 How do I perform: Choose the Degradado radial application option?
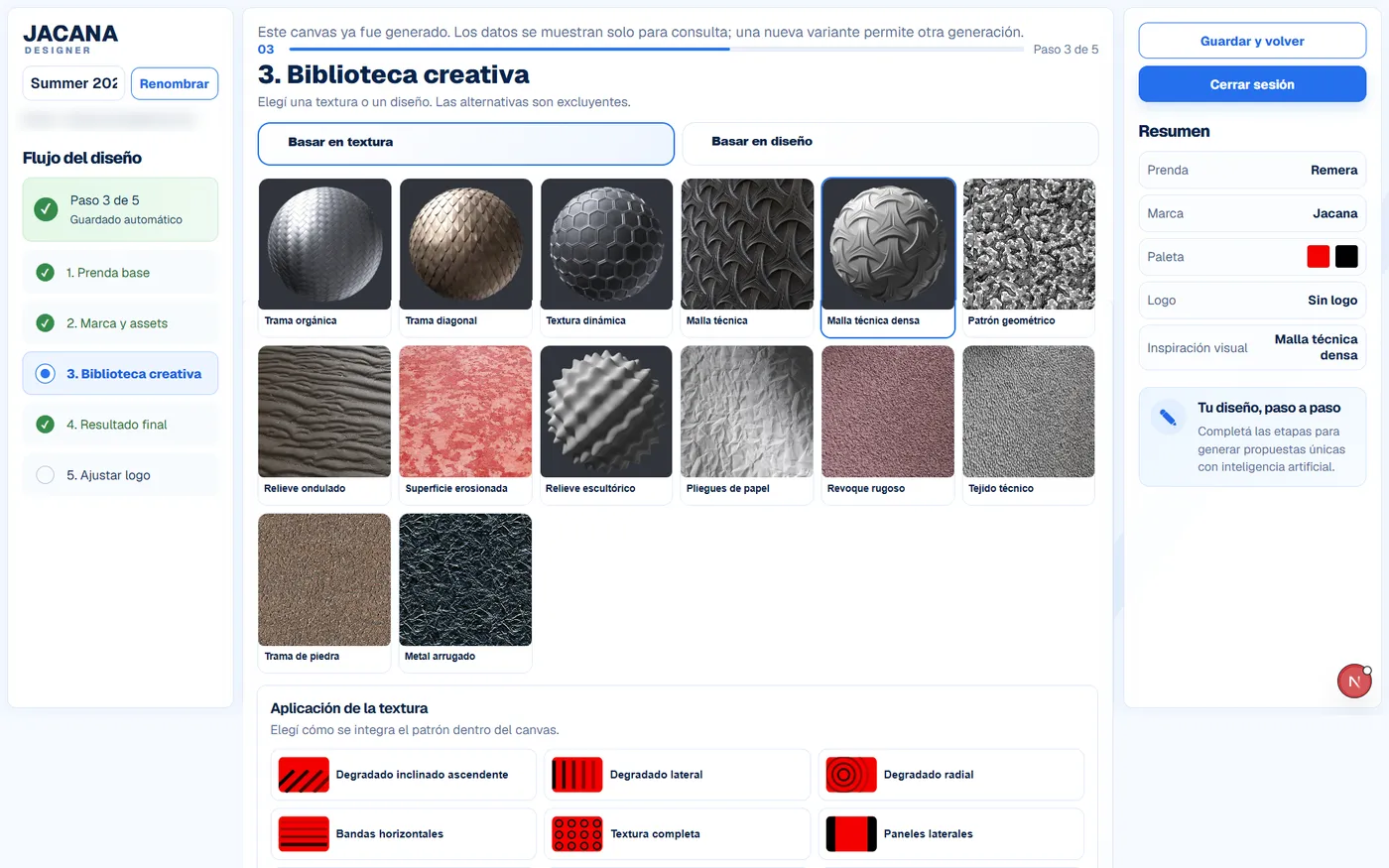tap(950, 775)
